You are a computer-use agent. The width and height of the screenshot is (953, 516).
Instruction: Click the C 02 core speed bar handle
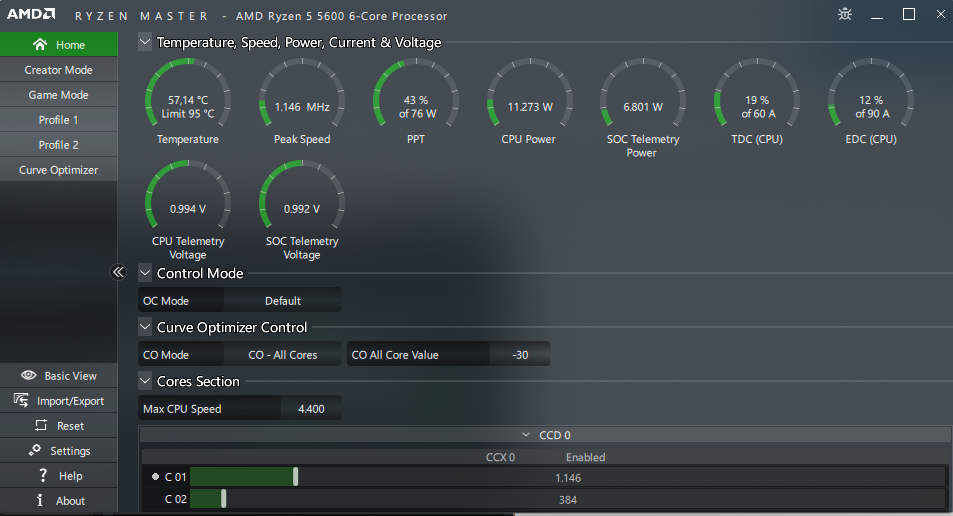coord(224,499)
